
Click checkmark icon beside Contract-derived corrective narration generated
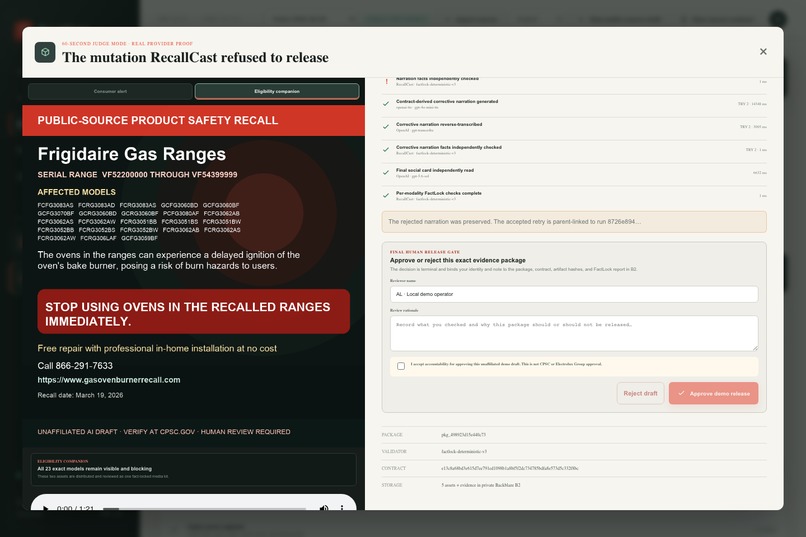386,104
